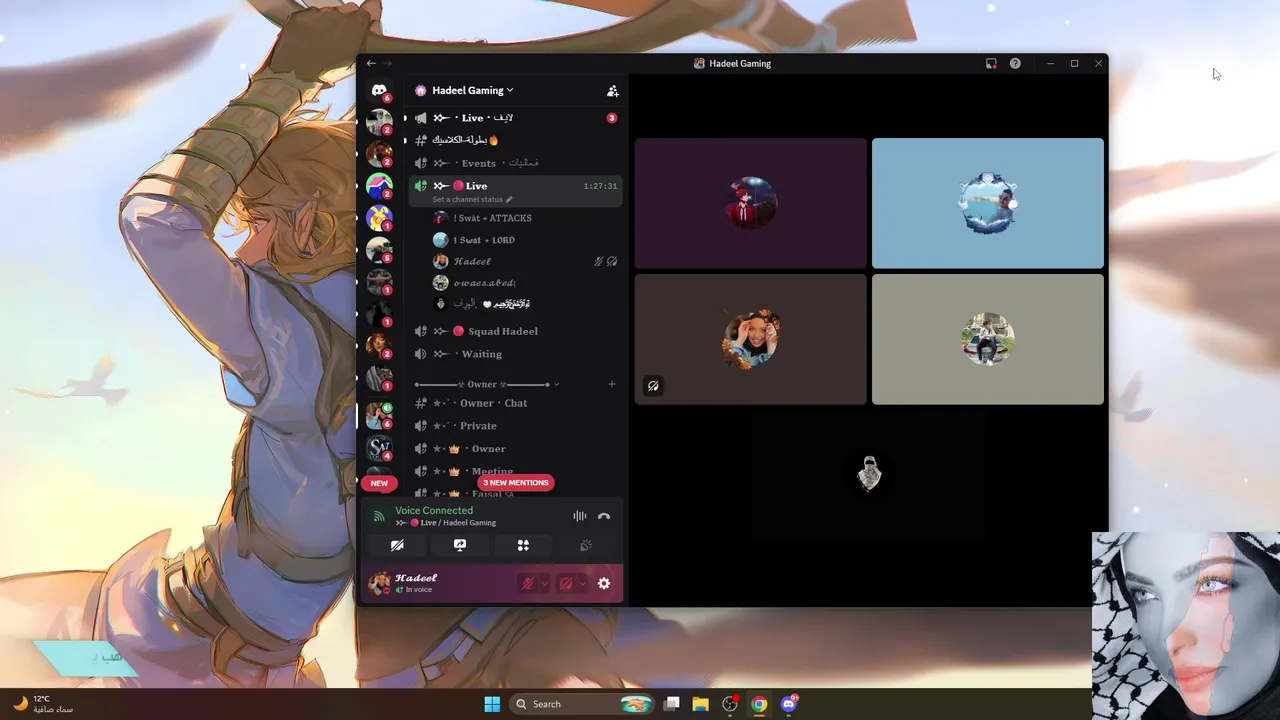1280x720 pixels.
Task: Open Task View on the taskbar
Action: pos(672,704)
